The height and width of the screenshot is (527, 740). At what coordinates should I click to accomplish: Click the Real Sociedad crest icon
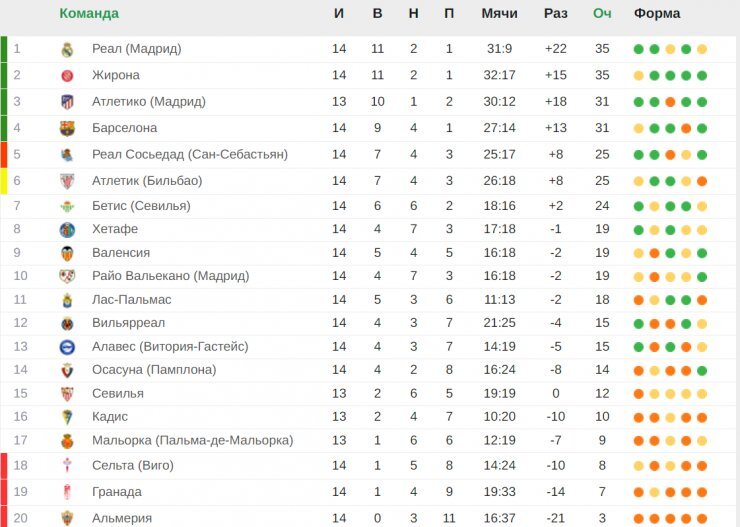[67, 155]
